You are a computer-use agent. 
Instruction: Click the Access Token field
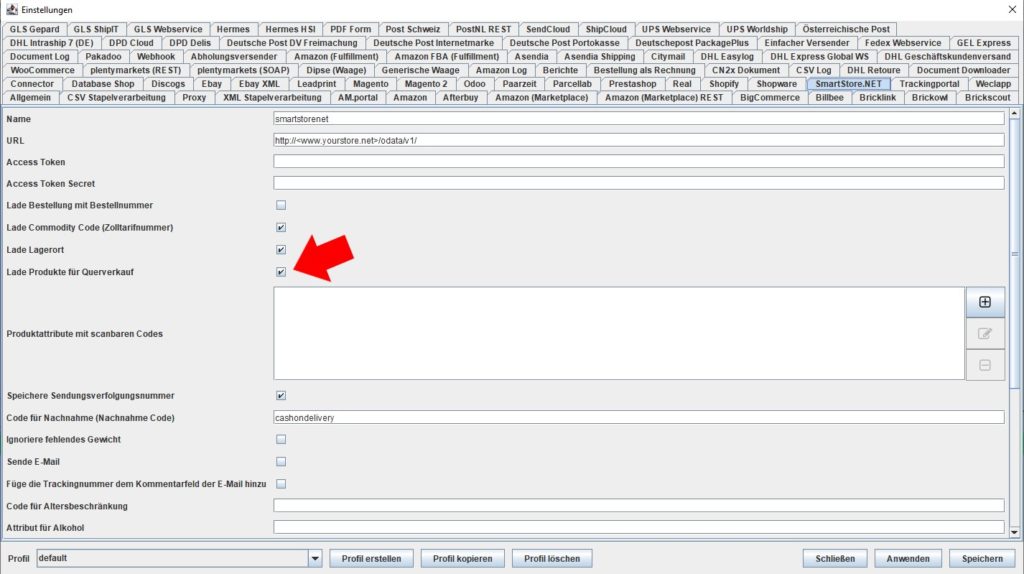(639, 162)
